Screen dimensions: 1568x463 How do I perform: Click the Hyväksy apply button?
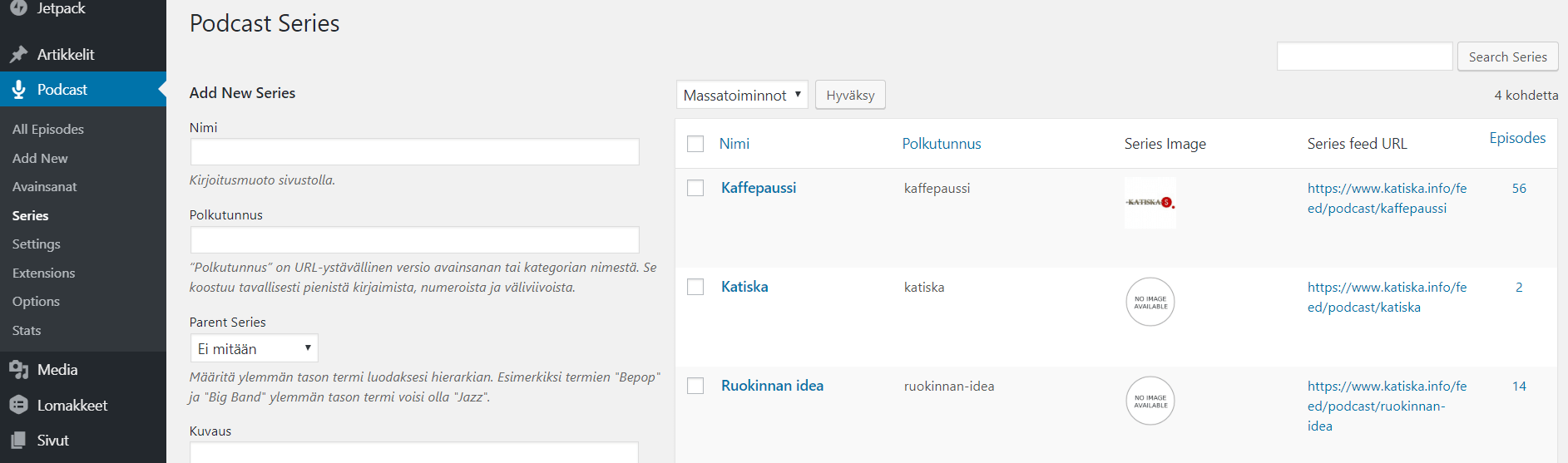click(x=850, y=95)
